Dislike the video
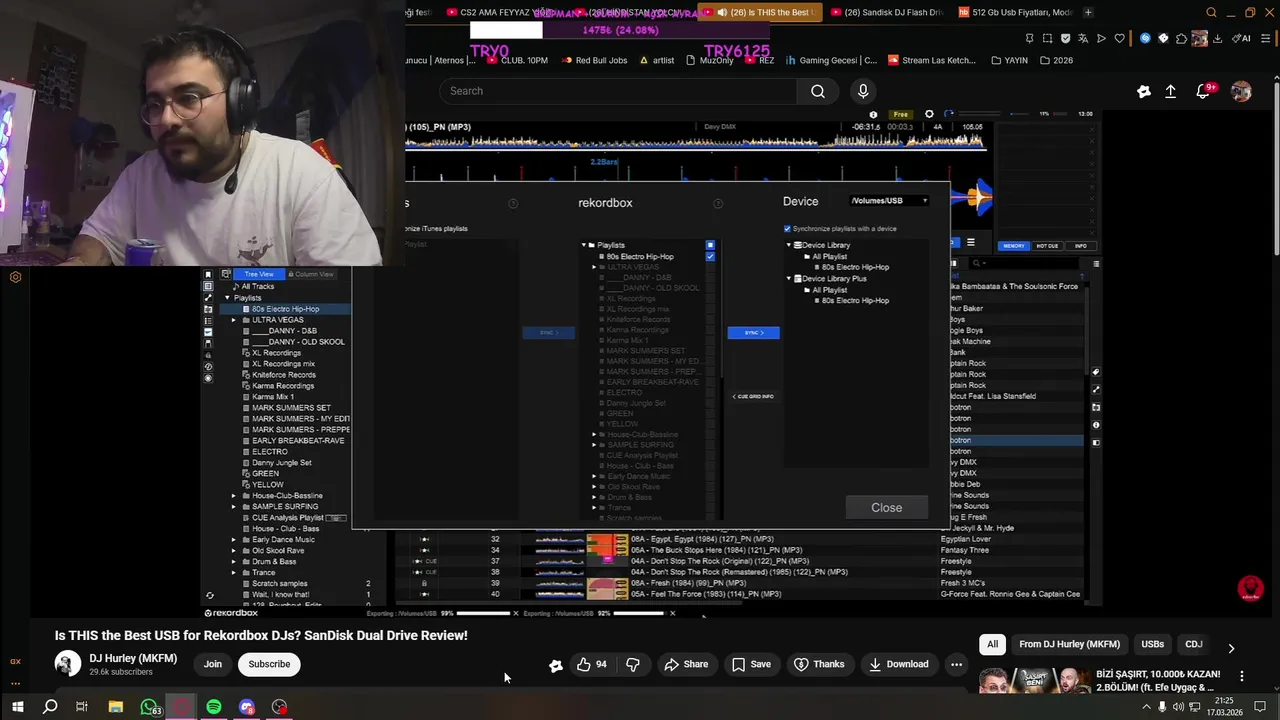This screenshot has height=720, width=1280. [632, 664]
